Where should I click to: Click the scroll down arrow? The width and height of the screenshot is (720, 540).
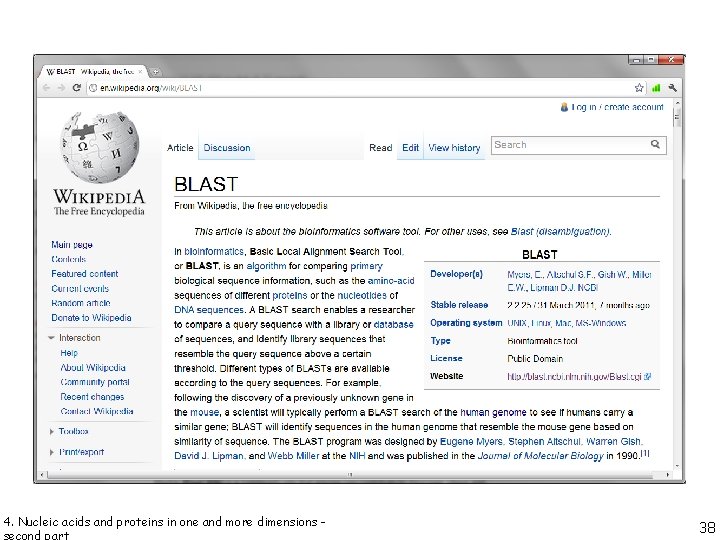coord(677,466)
